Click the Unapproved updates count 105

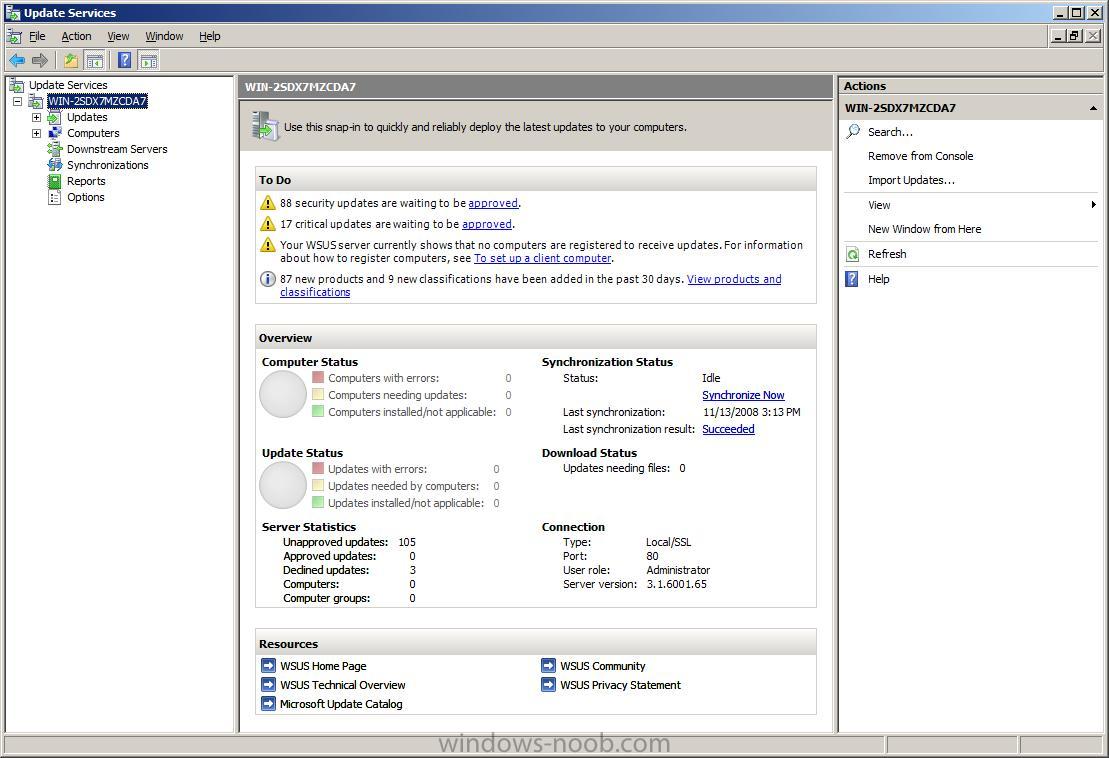407,542
